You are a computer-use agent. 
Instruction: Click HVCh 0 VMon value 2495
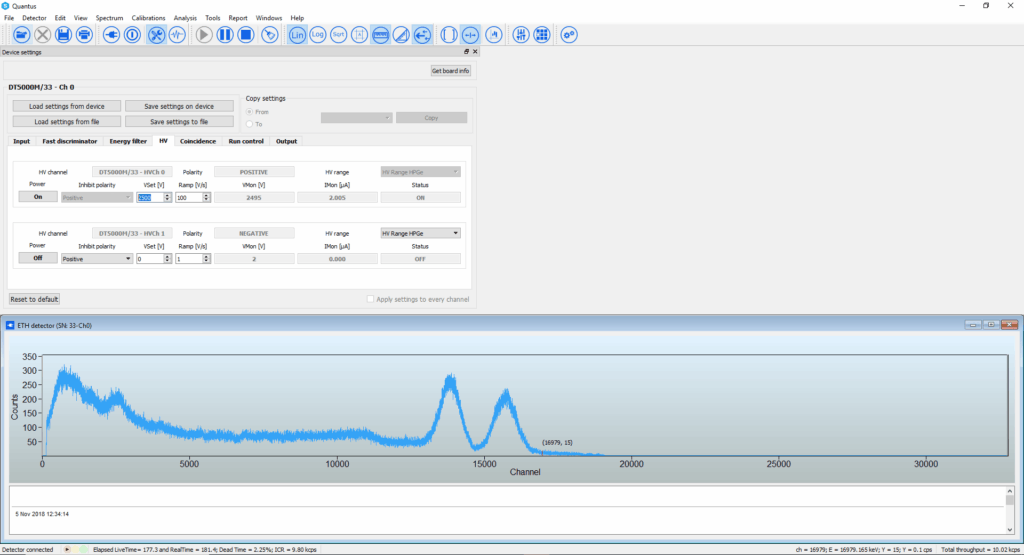pyautogui.click(x=254, y=197)
